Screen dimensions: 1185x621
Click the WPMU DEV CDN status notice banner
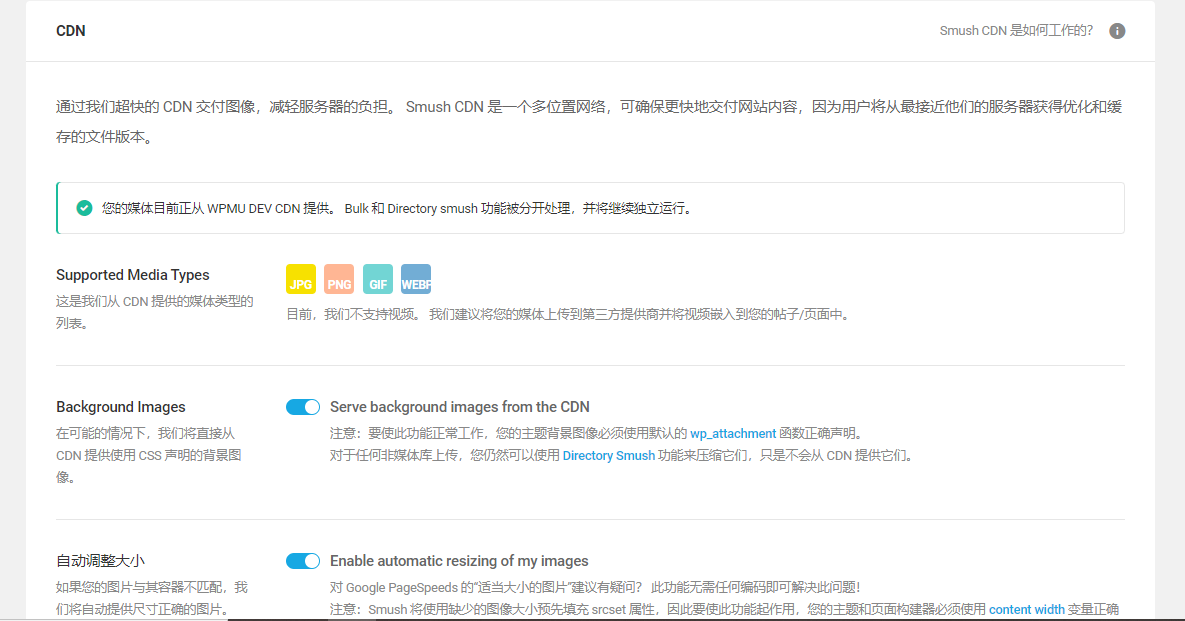(x=590, y=208)
